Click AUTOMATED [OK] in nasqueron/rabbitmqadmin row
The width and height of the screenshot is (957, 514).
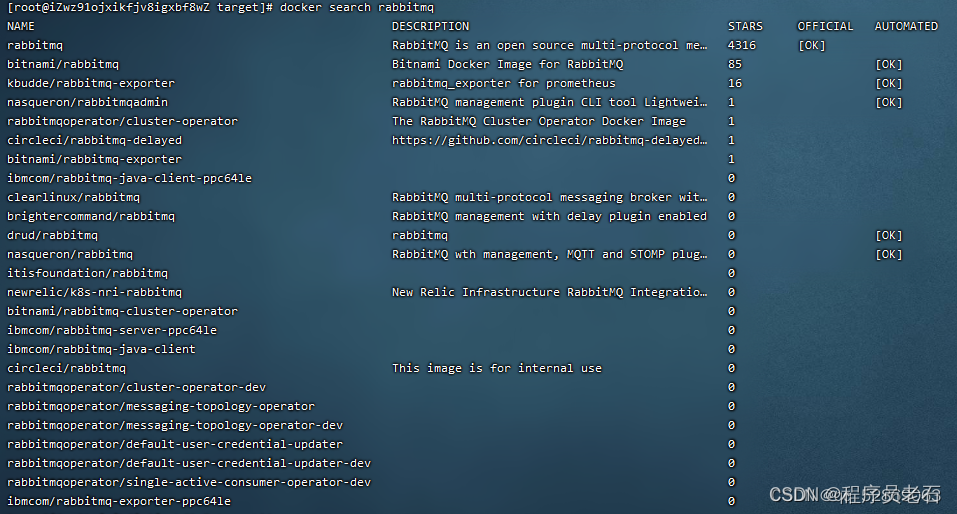click(x=889, y=102)
